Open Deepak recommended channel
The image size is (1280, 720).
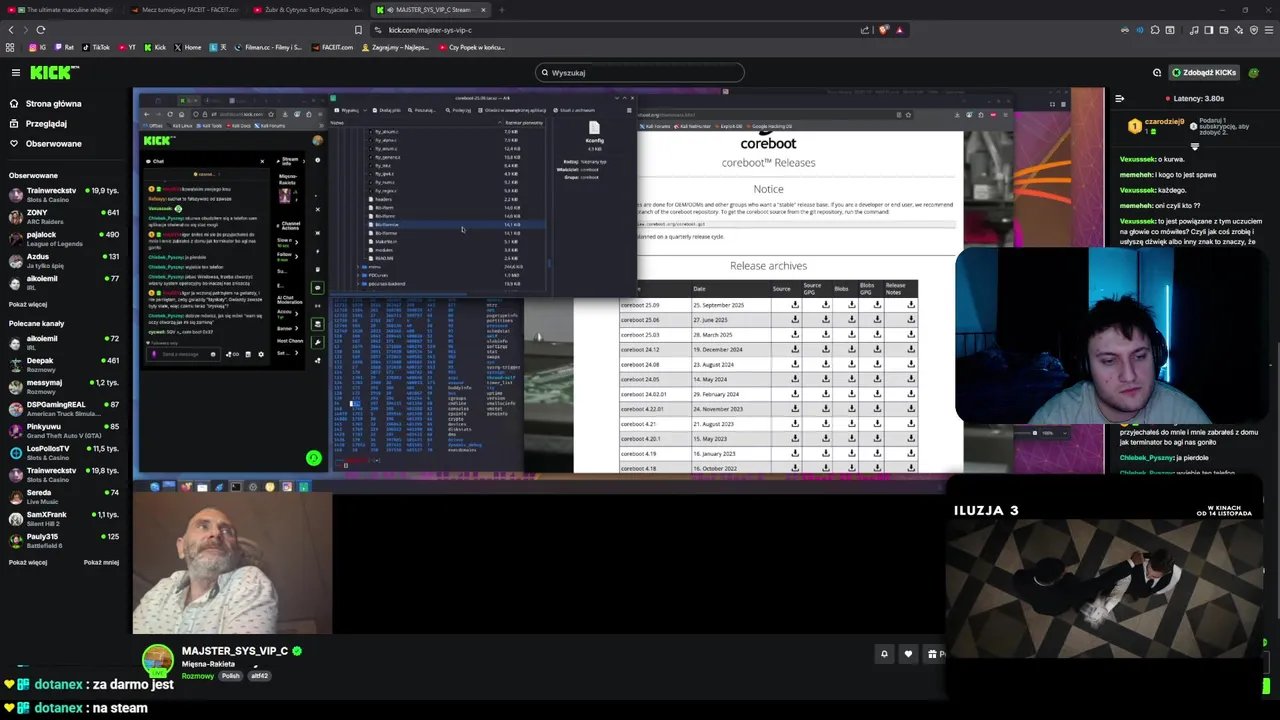[x=64, y=364]
